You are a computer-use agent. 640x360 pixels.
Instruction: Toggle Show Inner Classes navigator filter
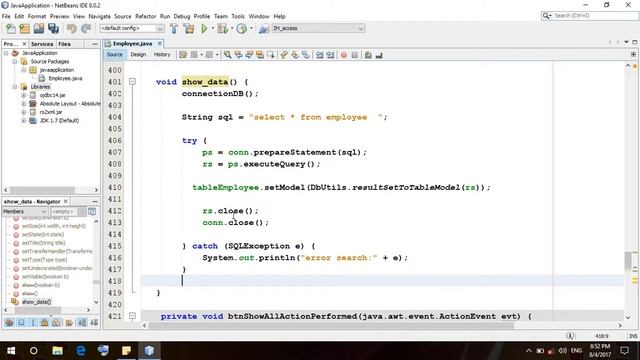(56, 322)
